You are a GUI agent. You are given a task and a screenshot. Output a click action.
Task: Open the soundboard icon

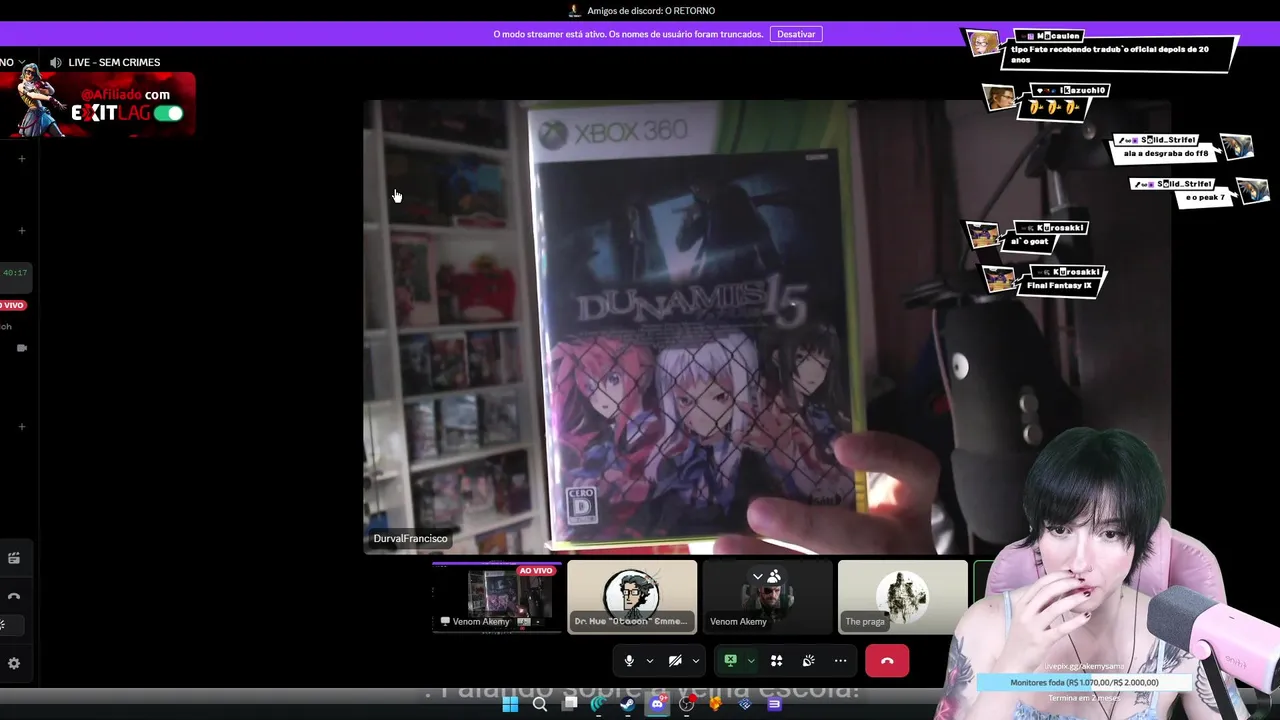[808, 661]
